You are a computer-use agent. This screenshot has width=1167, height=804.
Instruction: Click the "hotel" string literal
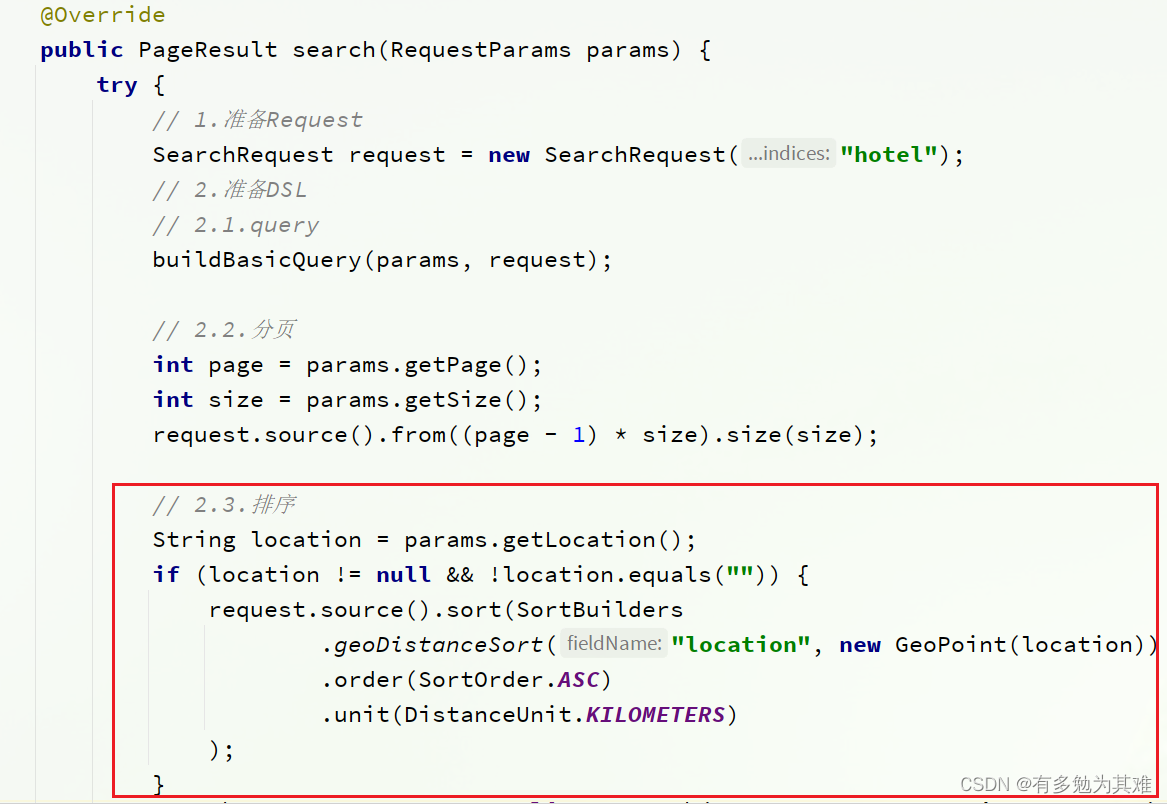pos(889,155)
